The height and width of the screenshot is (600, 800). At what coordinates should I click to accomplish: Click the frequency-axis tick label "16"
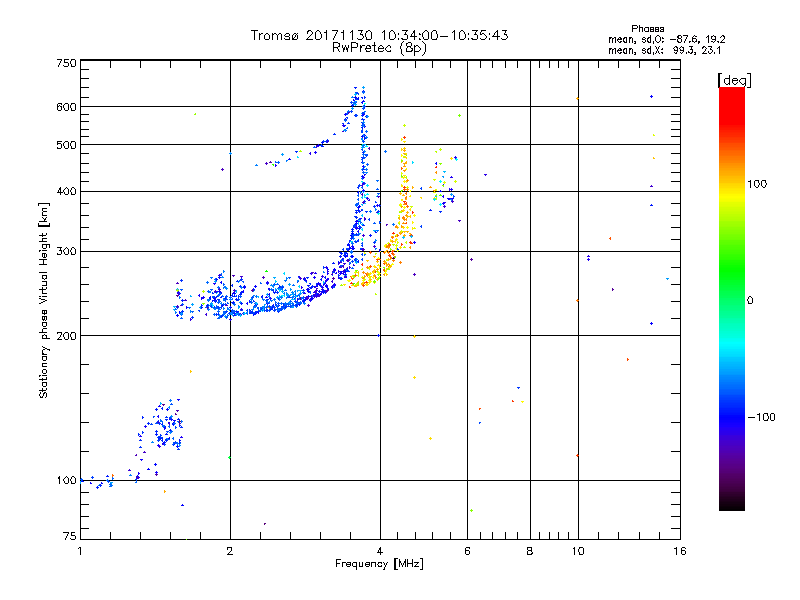click(x=680, y=551)
